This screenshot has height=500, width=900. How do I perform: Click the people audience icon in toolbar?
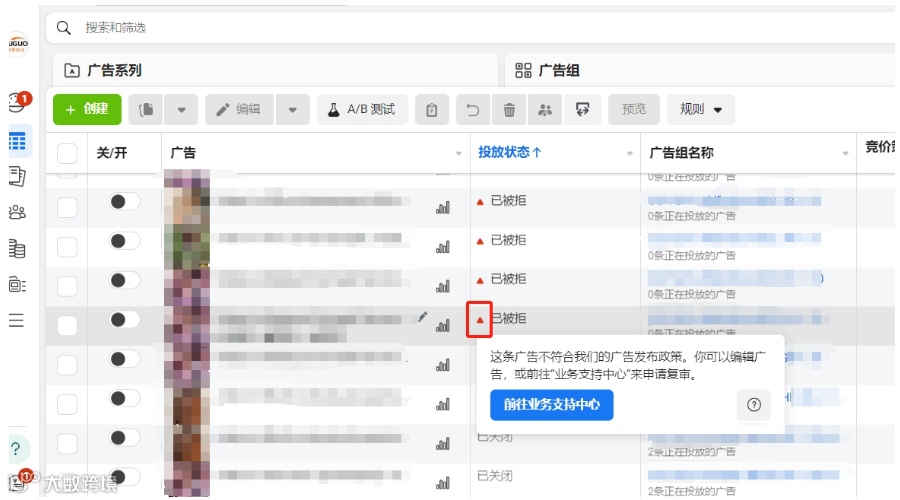(x=545, y=110)
